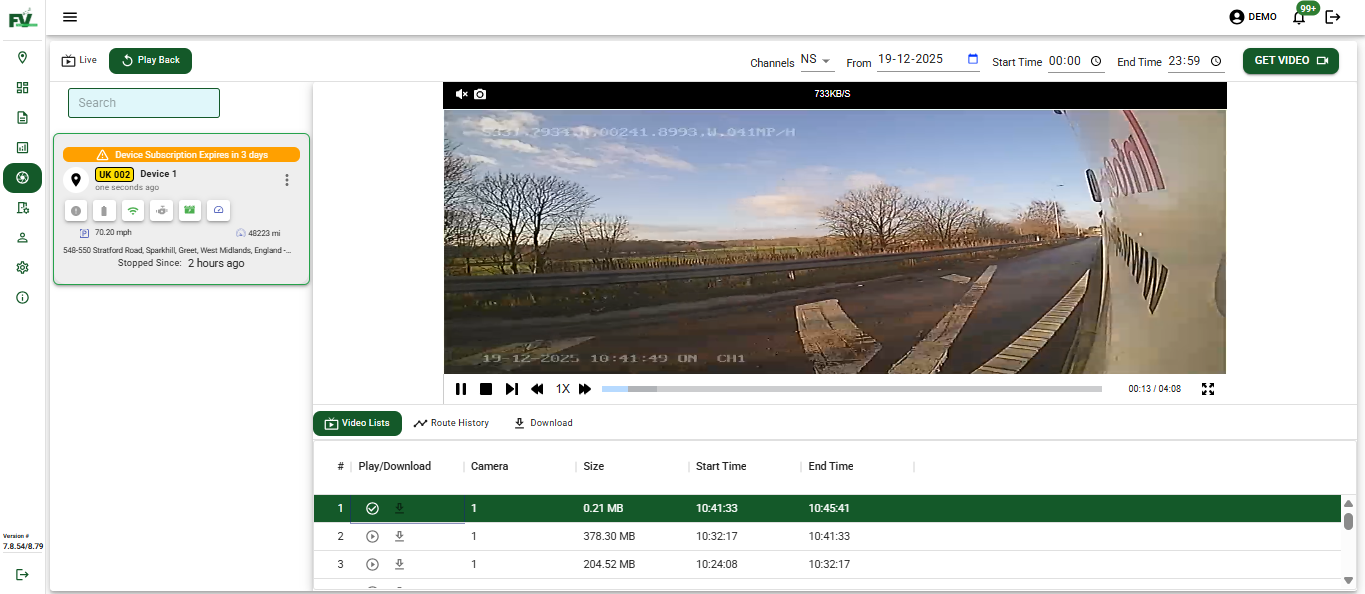Switch to Route History tab
Viewport: 1365px width, 594px height.
point(451,424)
